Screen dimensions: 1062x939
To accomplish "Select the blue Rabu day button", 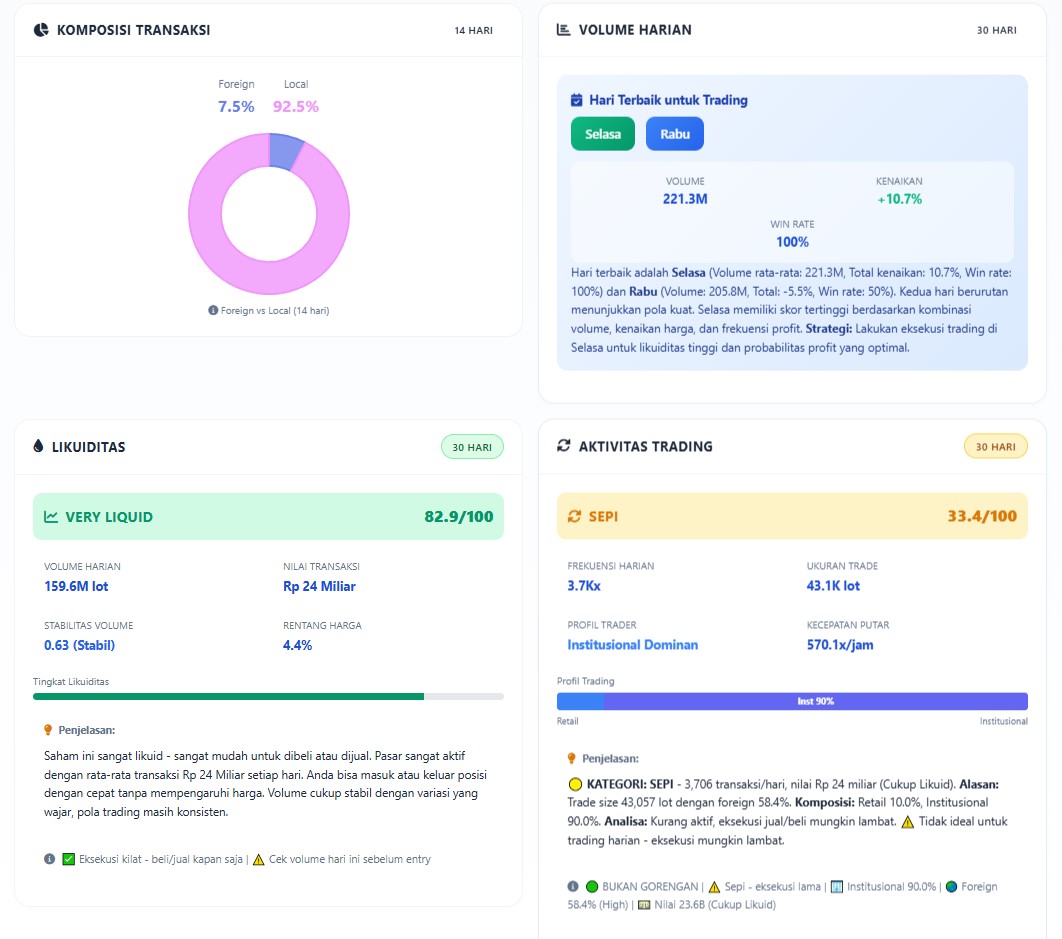I will pos(674,134).
